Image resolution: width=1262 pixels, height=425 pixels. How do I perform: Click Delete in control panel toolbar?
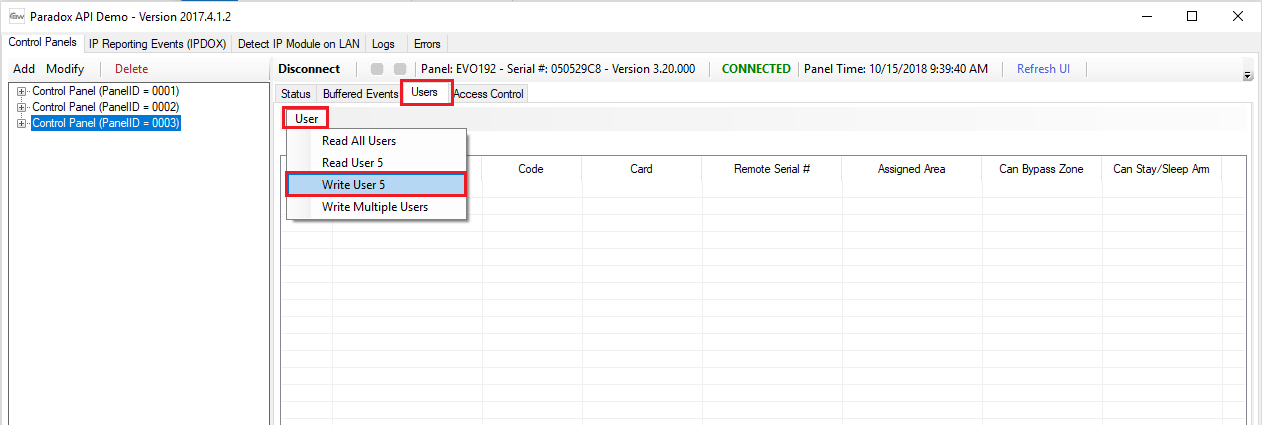pyautogui.click(x=131, y=69)
